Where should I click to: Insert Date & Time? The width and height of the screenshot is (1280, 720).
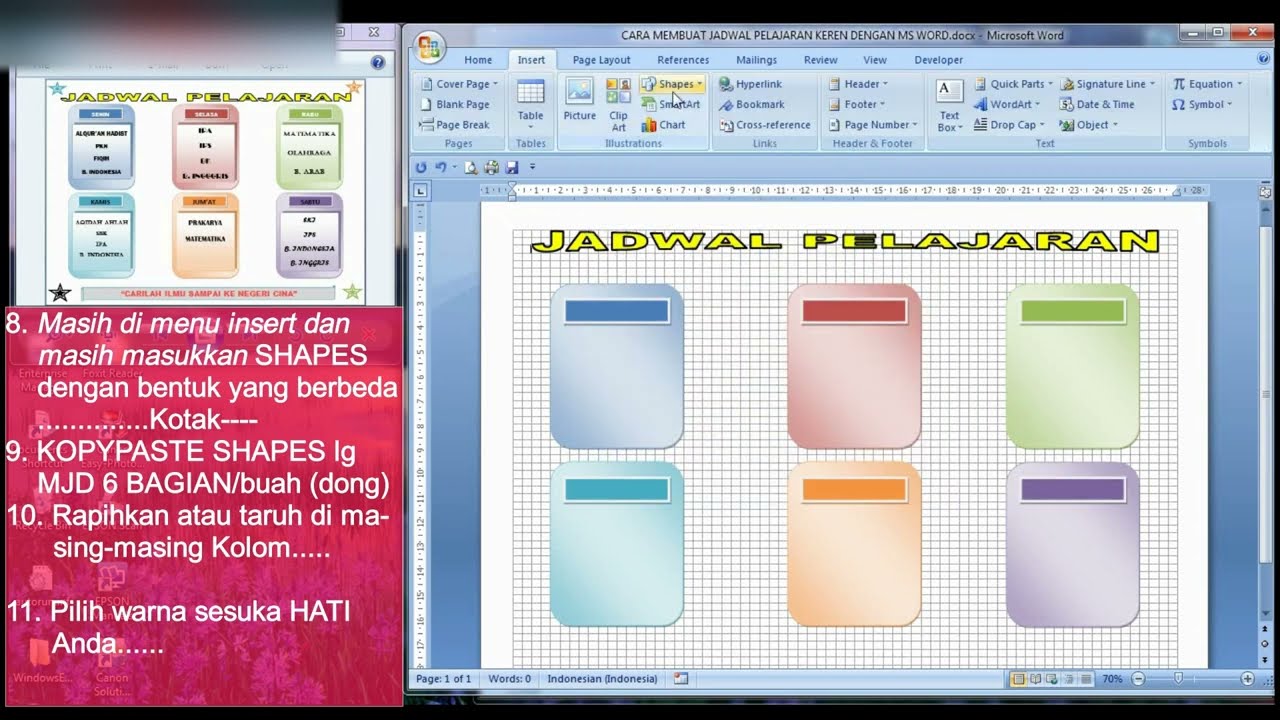point(1097,104)
